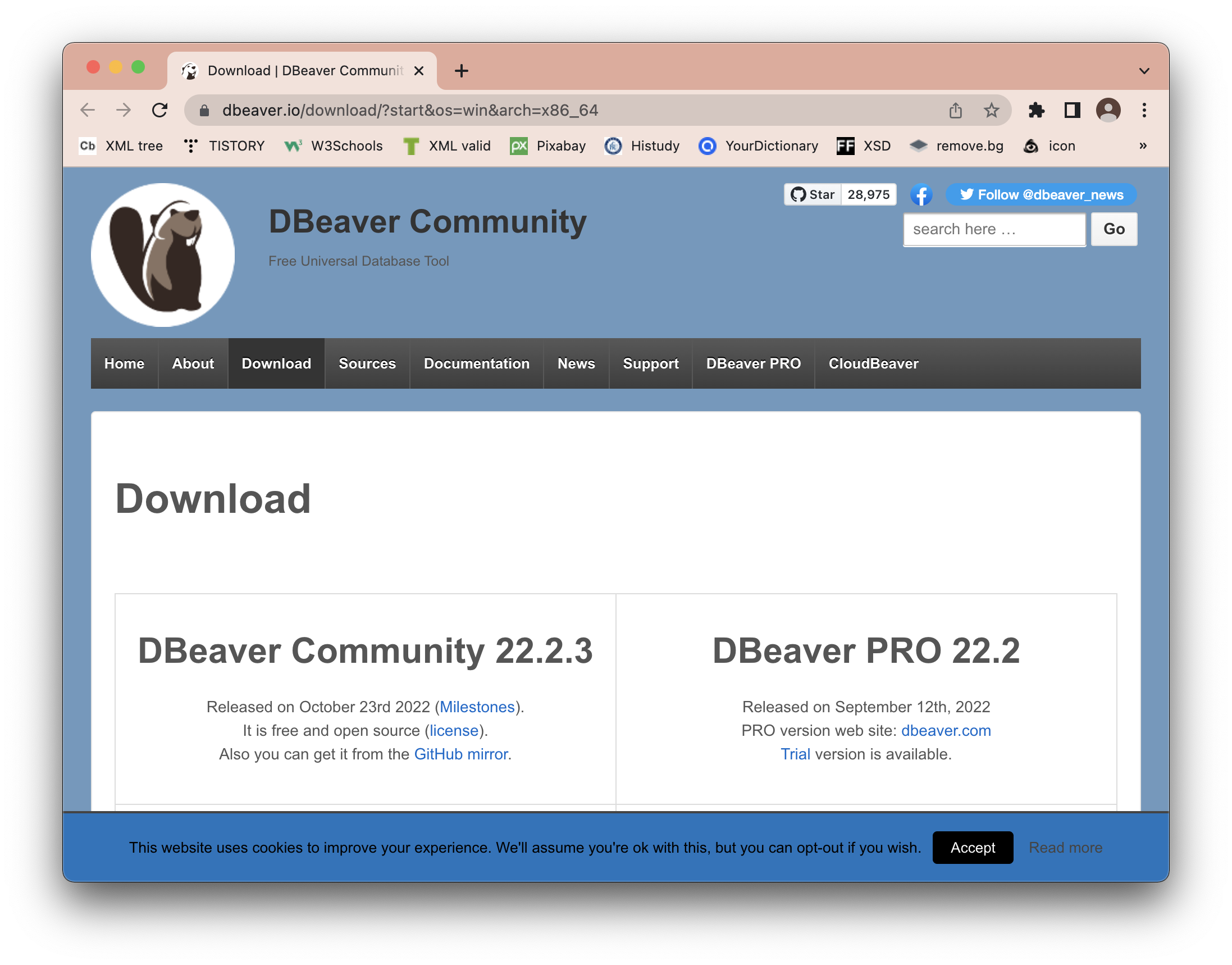
Task: Open the Chrome three-dot menu
Action: [x=1144, y=110]
